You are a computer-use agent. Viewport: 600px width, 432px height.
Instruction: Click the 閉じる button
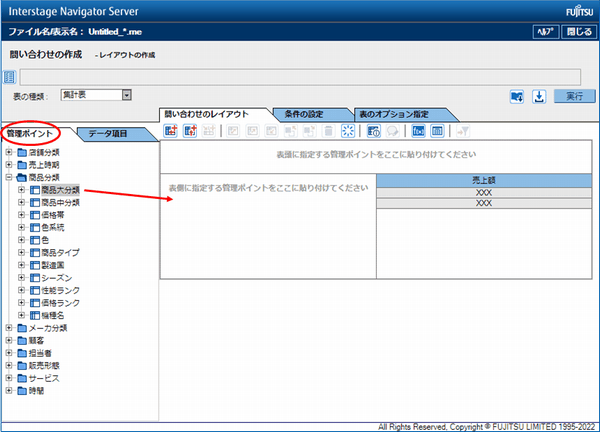[579, 32]
